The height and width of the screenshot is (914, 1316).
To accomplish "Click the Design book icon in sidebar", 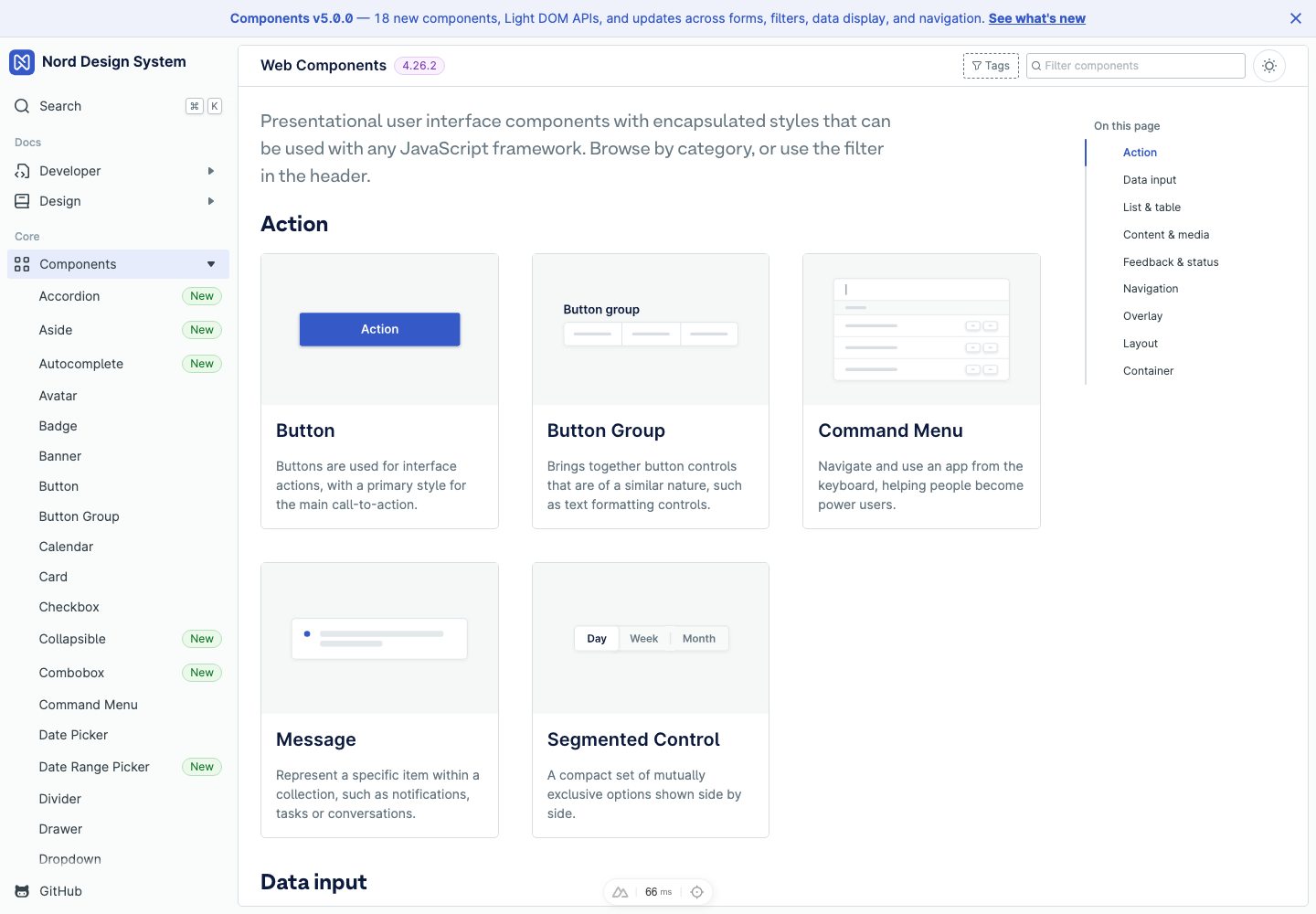I will point(22,201).
